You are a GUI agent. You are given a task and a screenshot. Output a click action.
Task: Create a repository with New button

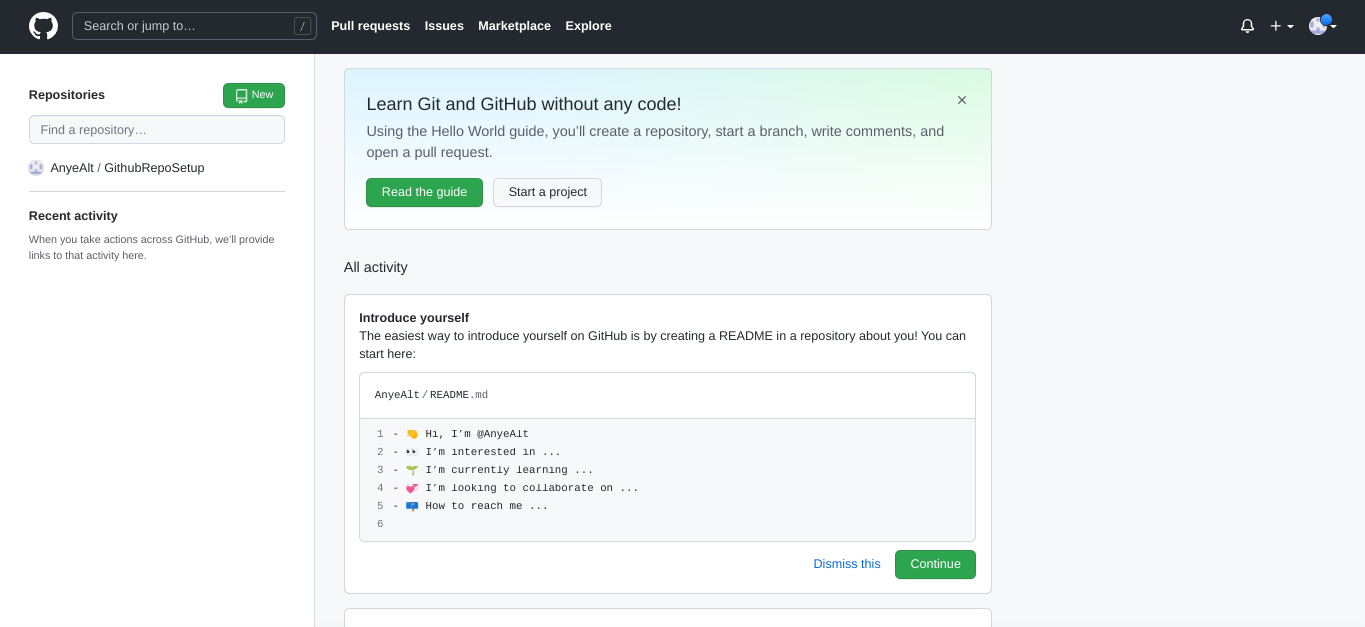coord(254,95)
